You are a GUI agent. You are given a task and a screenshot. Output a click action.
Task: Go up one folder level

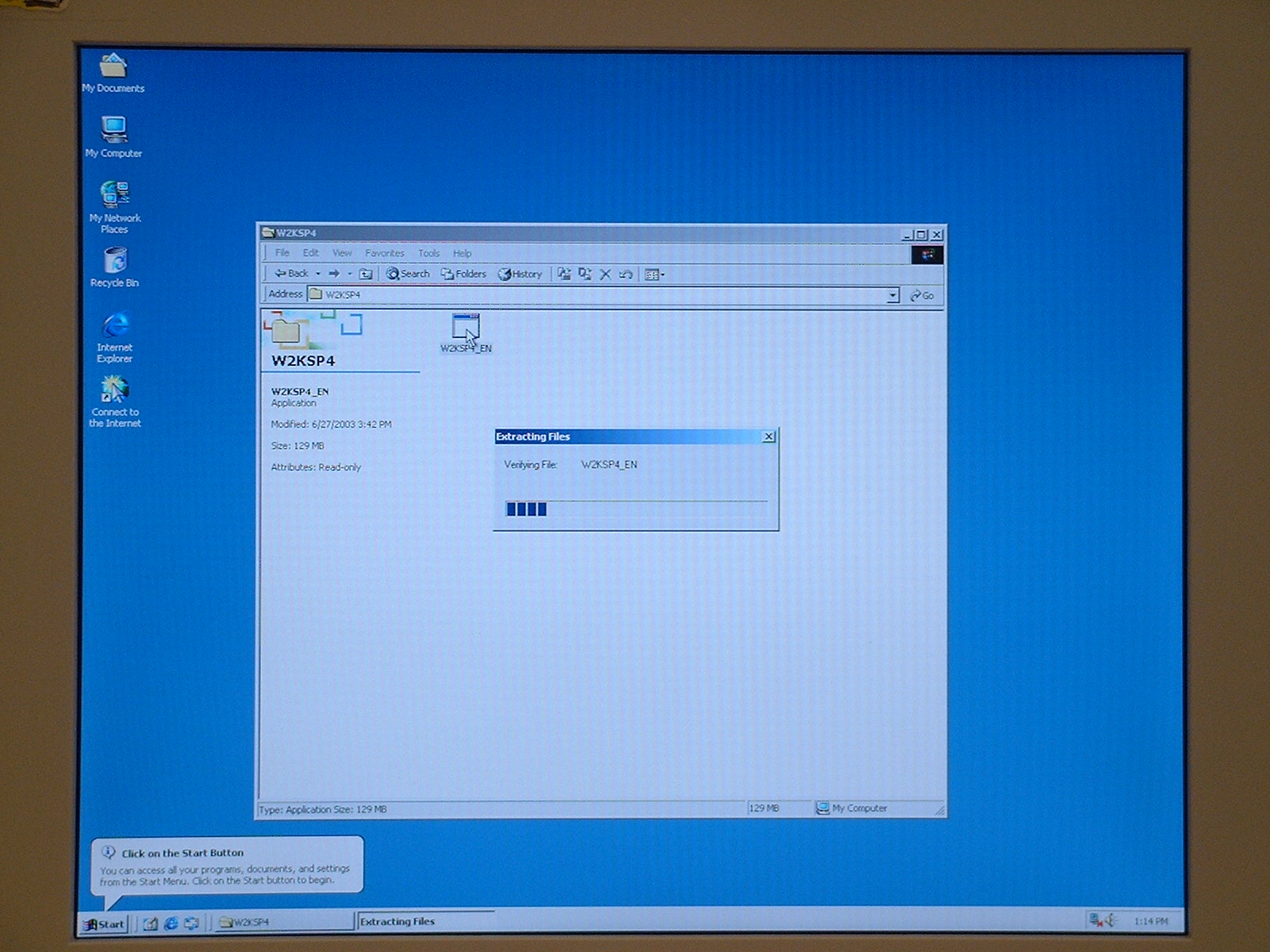(x=366, y=274)
